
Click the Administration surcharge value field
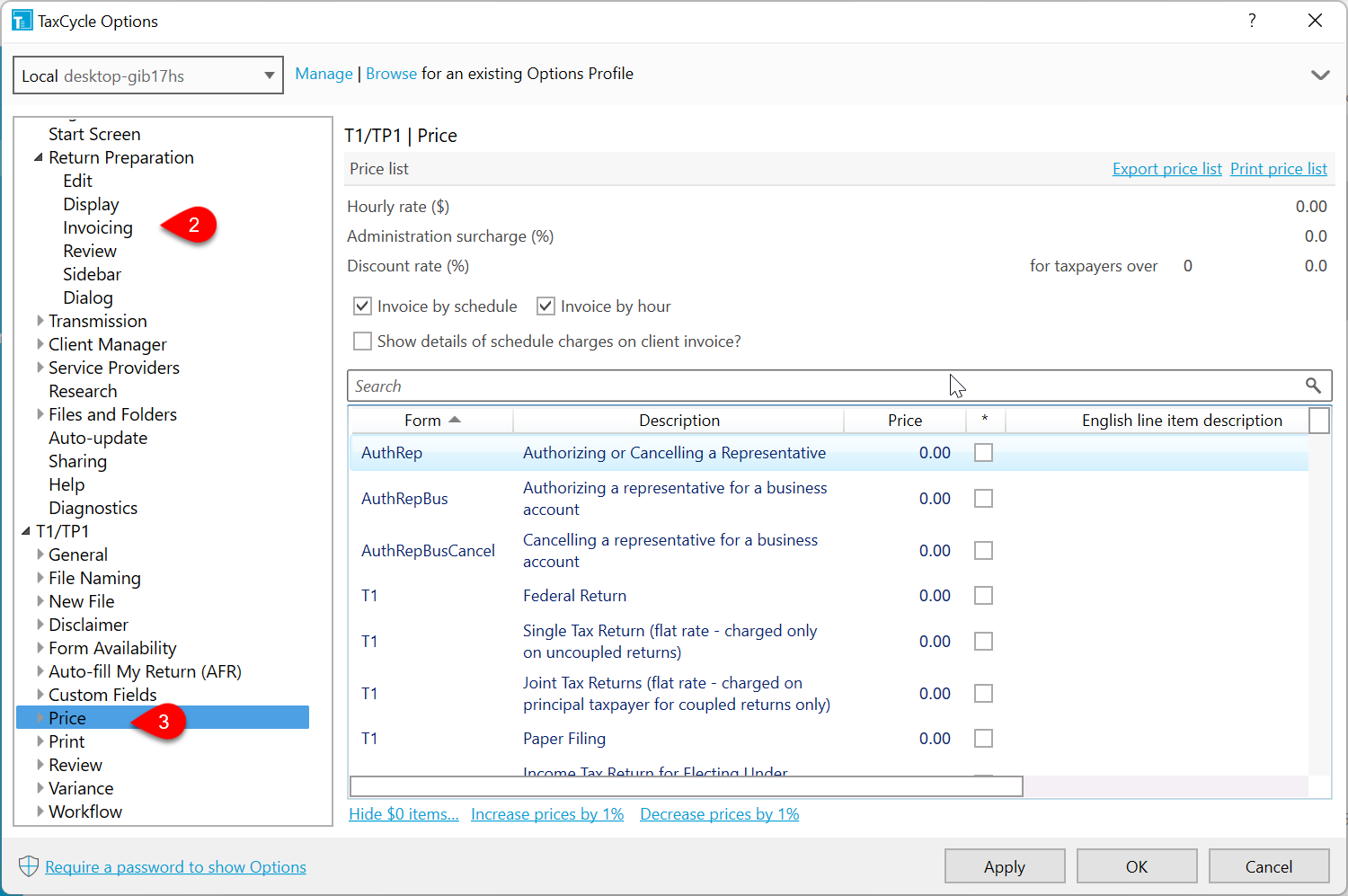pos(1316,236)
